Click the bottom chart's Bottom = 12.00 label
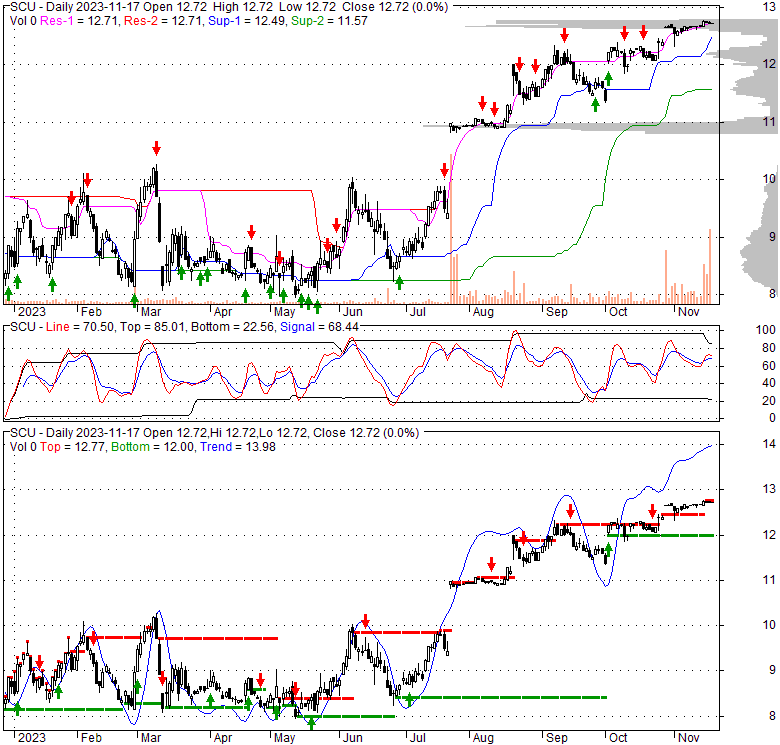This screenshot has width=780, height=745. coord(153,447)
